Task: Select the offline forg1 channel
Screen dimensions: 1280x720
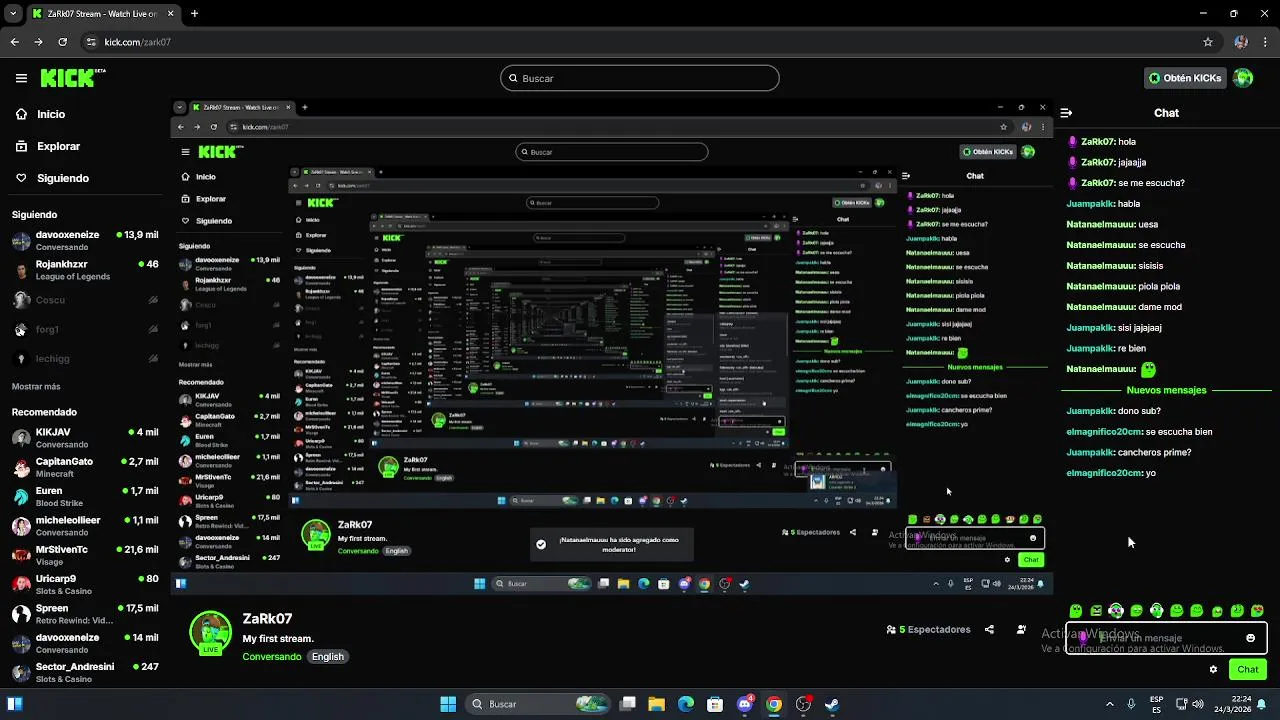Action: [x=85, y=329]
